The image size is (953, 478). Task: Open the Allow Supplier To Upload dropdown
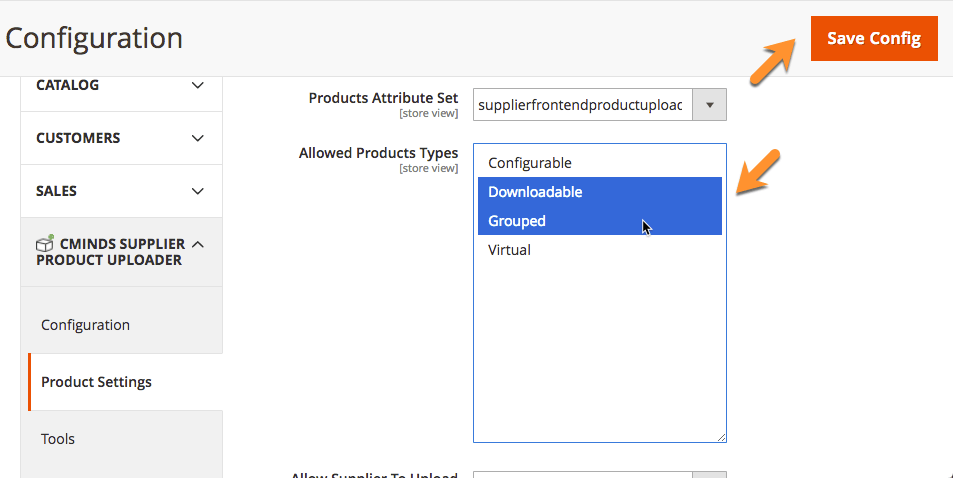point(598,475)
